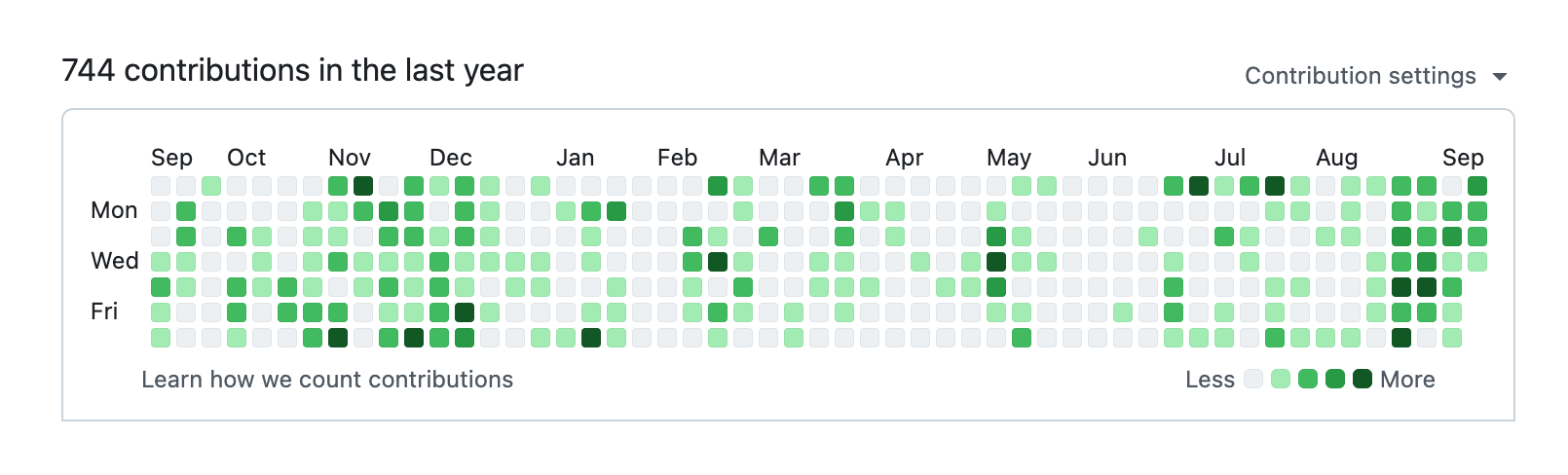The width and height of the screenshot is (1568, 475).
Task: Open the Contribution settings dropdown
Action: pos(1361,76)
